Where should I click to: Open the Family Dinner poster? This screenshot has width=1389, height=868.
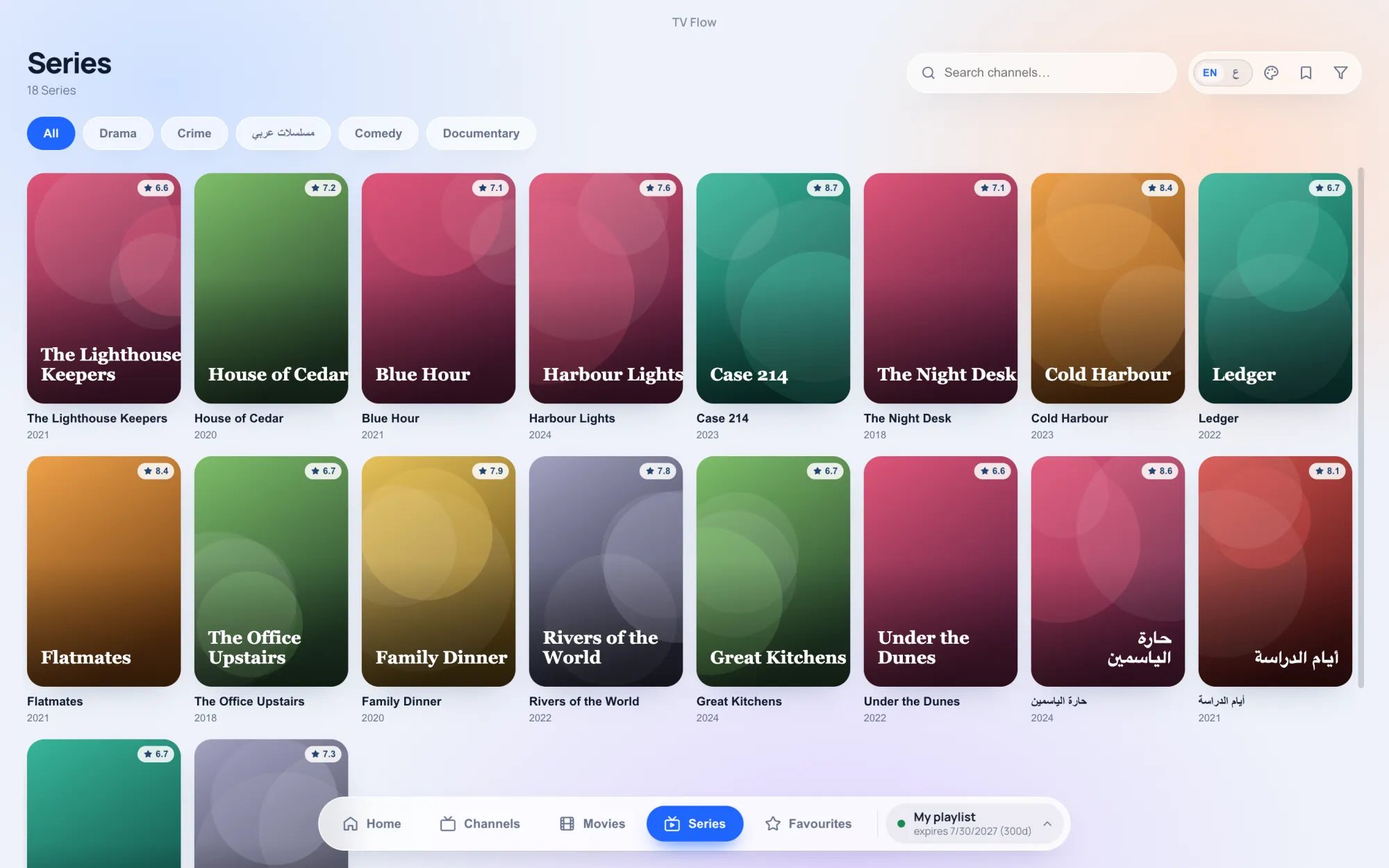coord(439,571)
